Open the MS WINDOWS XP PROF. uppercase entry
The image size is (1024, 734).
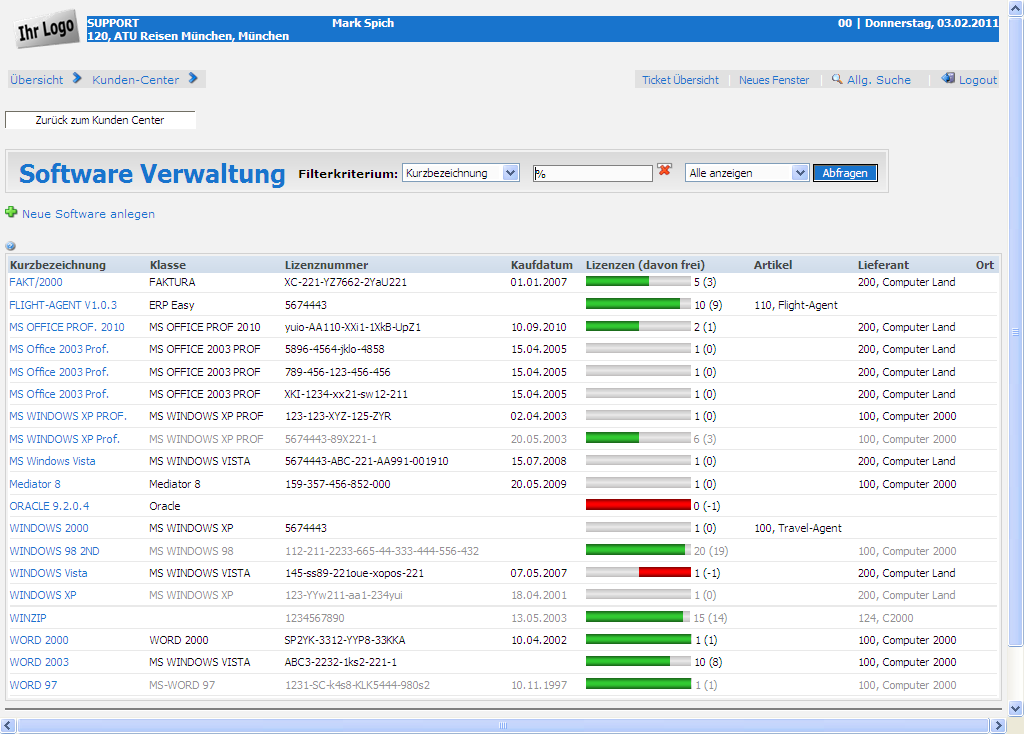(68, 416)
